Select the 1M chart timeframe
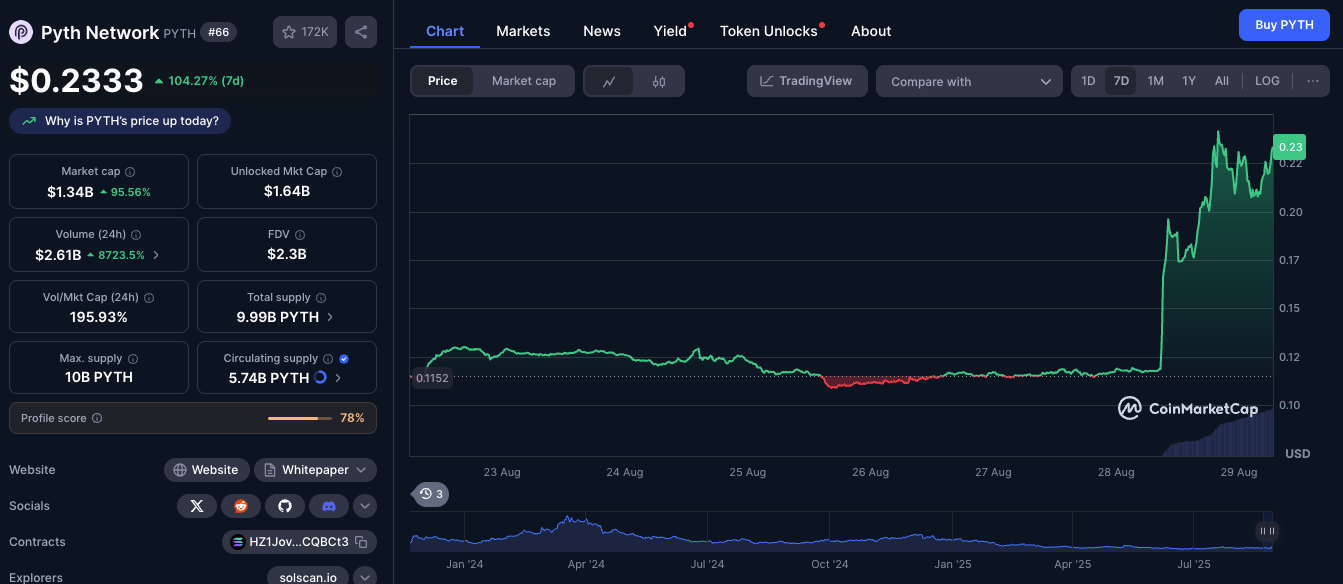This screenshot has height=584, width=1343. [x=1155, y=81]
